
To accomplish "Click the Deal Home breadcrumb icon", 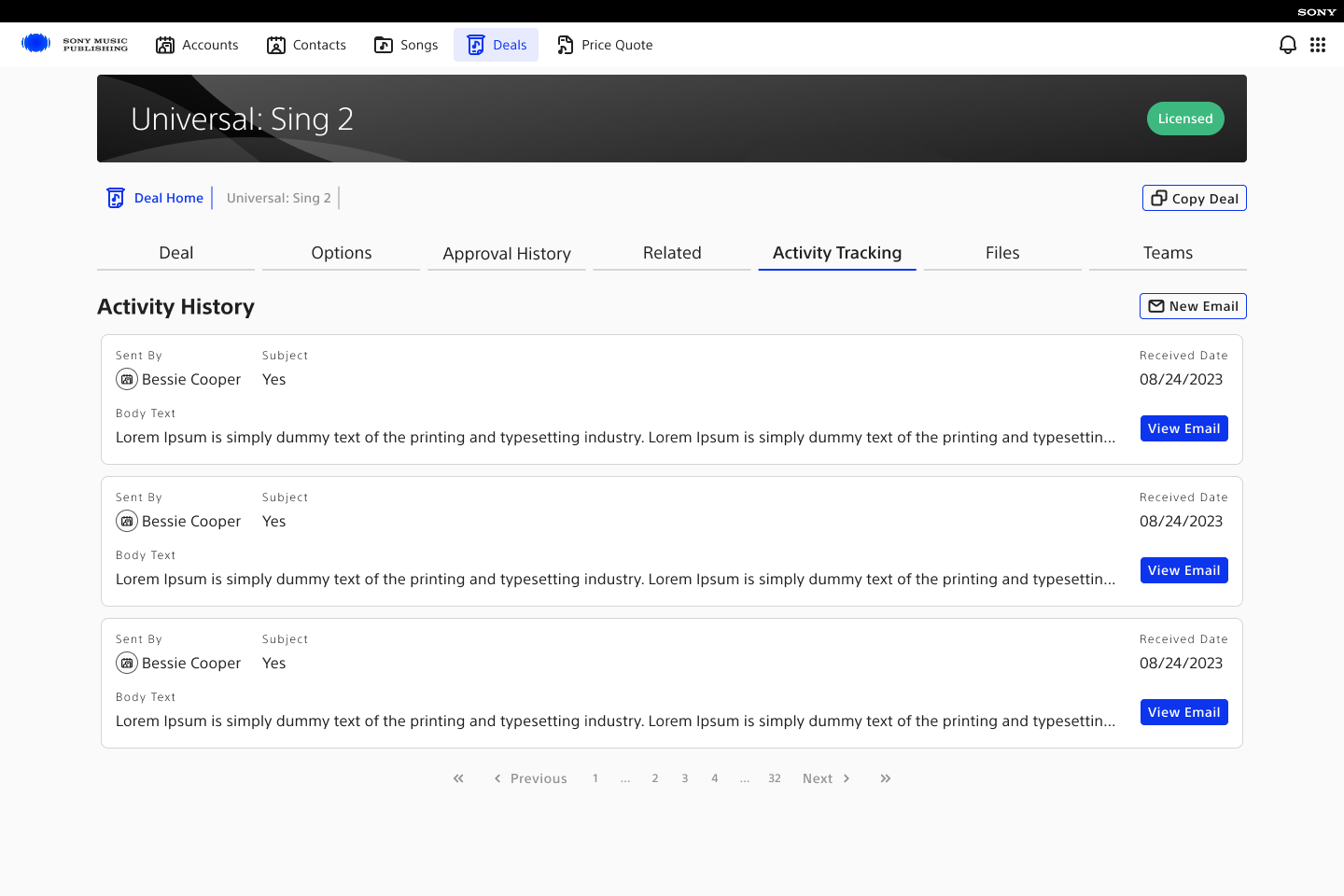I will (116, 198).
